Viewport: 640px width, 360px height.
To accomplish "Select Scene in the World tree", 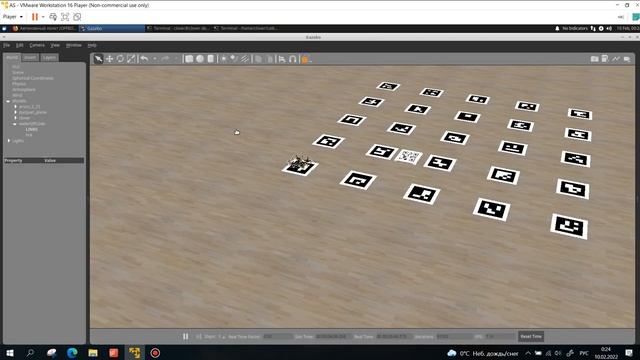I will click(x=18, y=72).
